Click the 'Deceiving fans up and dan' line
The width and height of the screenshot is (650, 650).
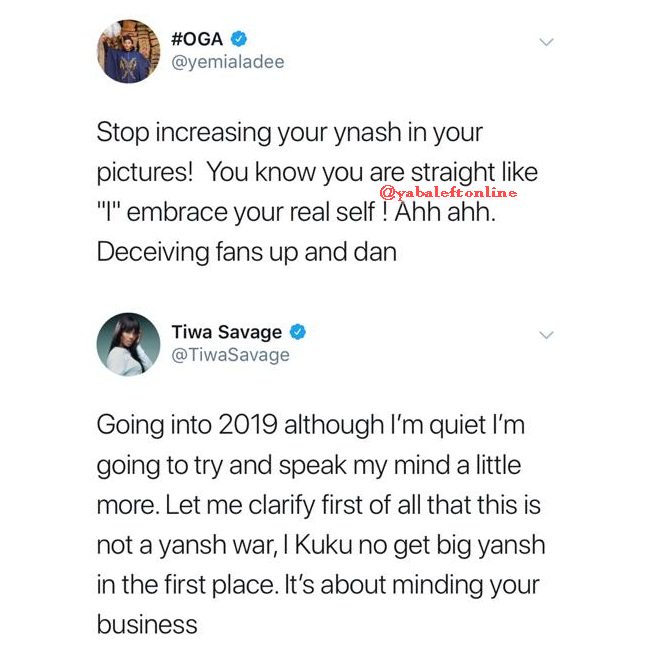(x=246, y=251)
